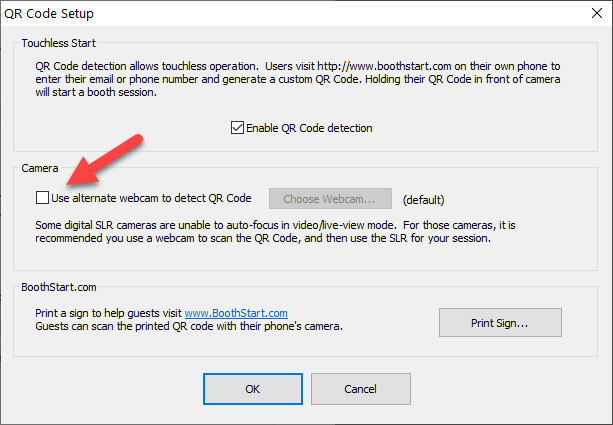Confirm settings with the OK button
Screen dimensions: 613x425
pos(253,389)
